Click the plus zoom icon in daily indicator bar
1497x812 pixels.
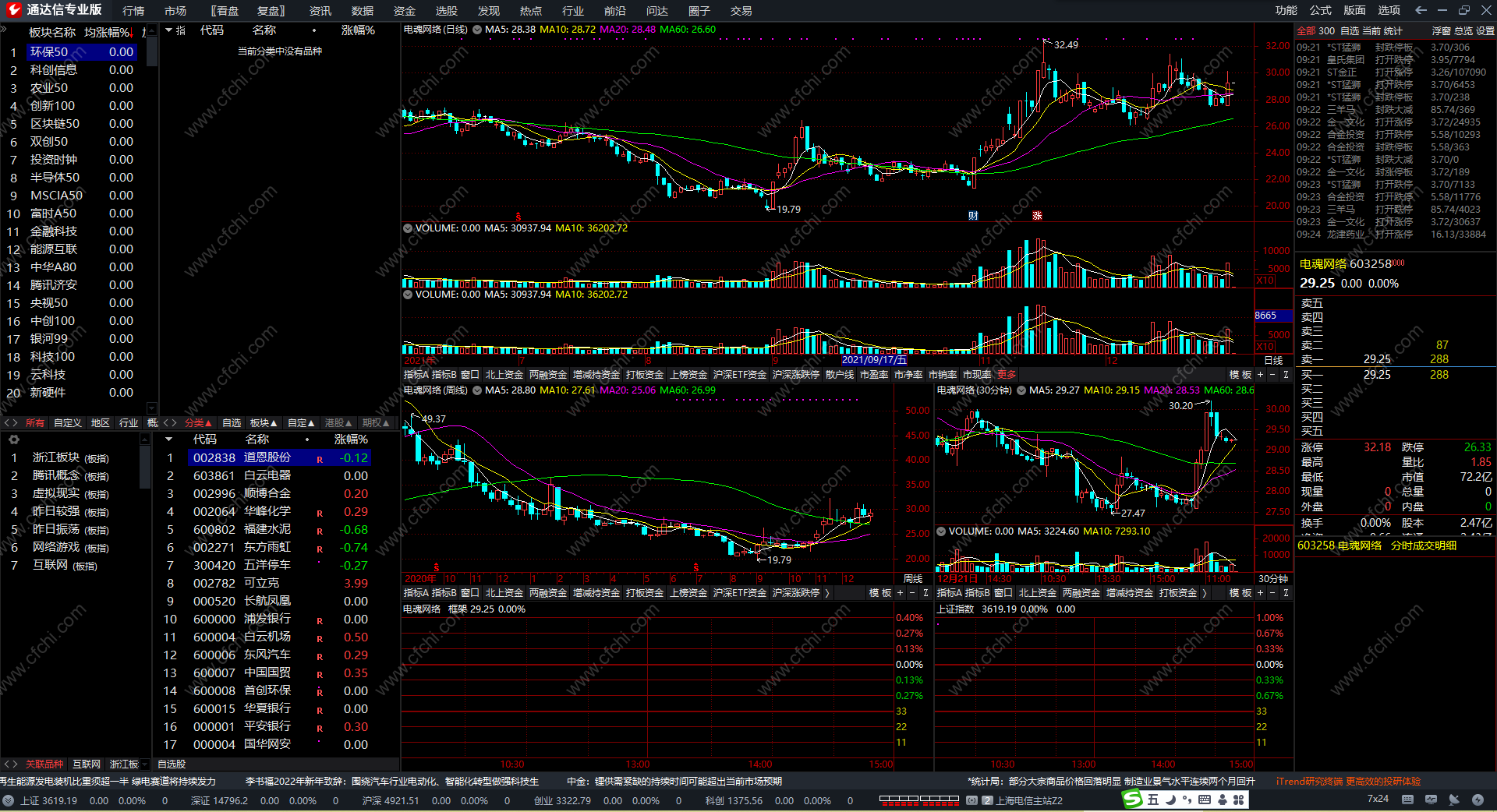pyautogui.click(x=1260, y=375)
